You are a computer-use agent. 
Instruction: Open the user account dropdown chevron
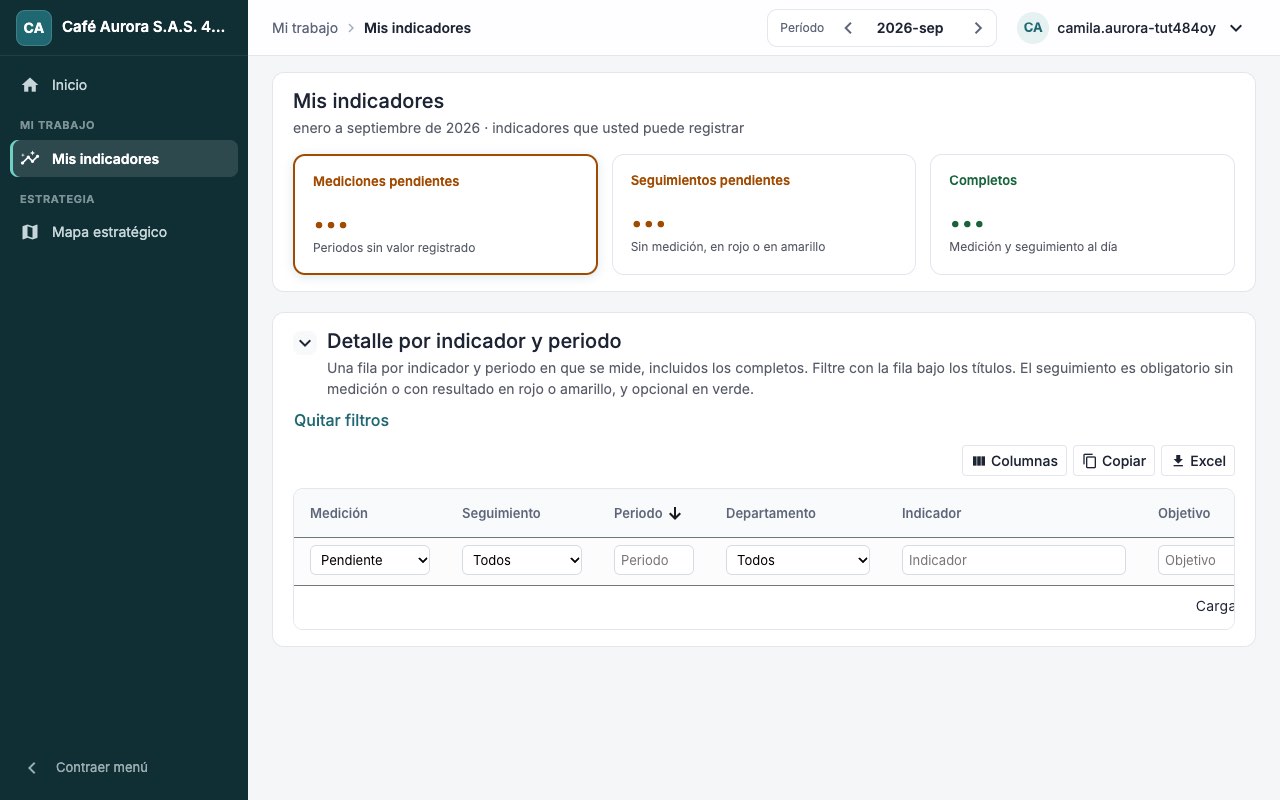(1236, 28)
